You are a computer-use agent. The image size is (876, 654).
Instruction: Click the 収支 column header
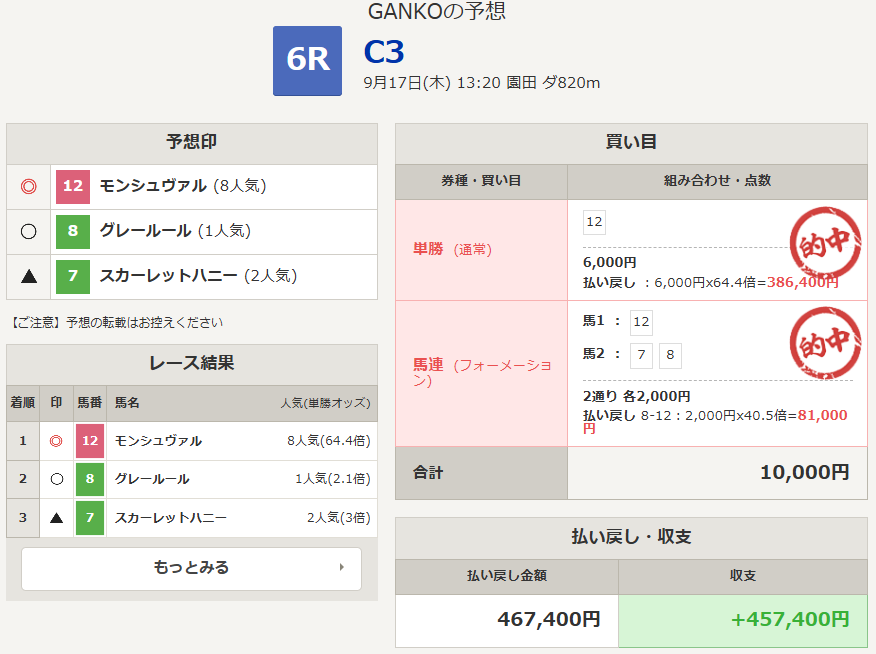coord(743,576)
